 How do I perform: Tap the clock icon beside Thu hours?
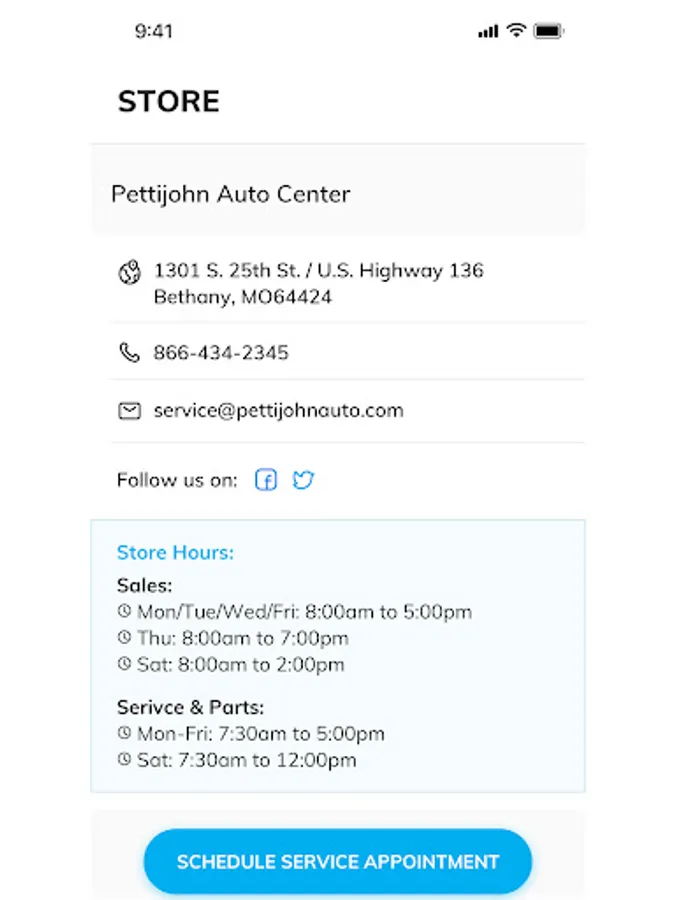click(x=124, y=637)
